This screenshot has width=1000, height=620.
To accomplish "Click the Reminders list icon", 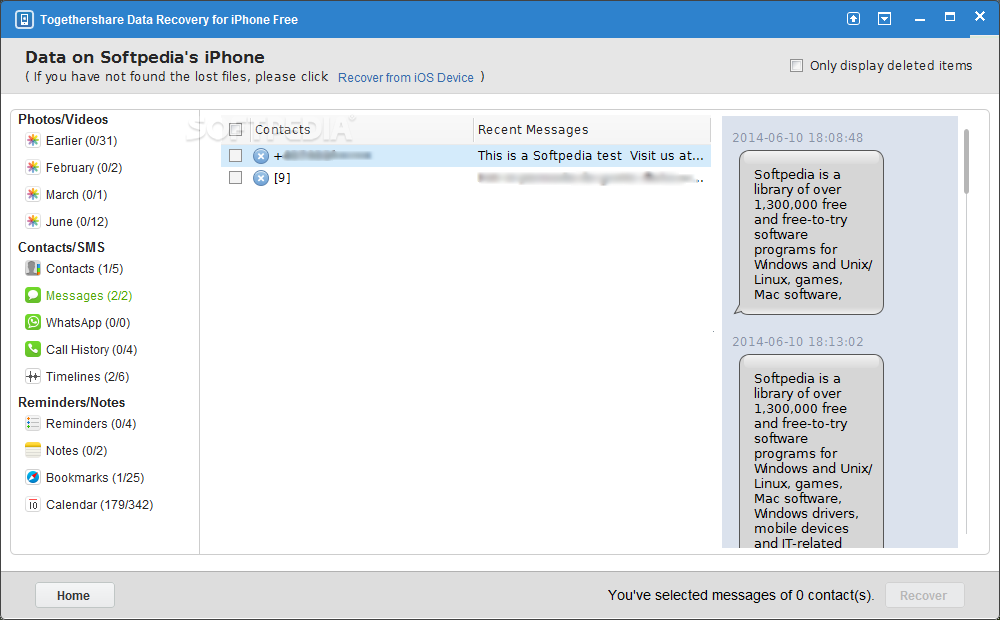I will [33, 424].
